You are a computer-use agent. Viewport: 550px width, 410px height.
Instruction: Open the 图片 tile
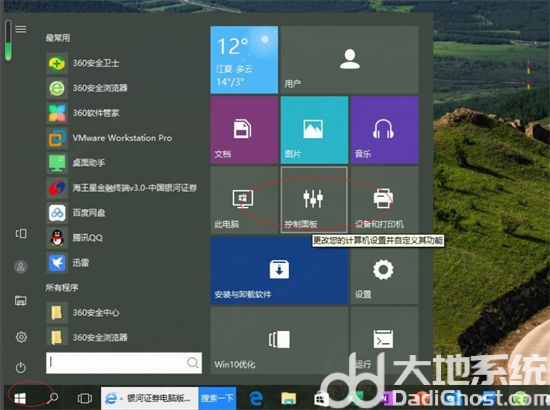tap(314, 130)
